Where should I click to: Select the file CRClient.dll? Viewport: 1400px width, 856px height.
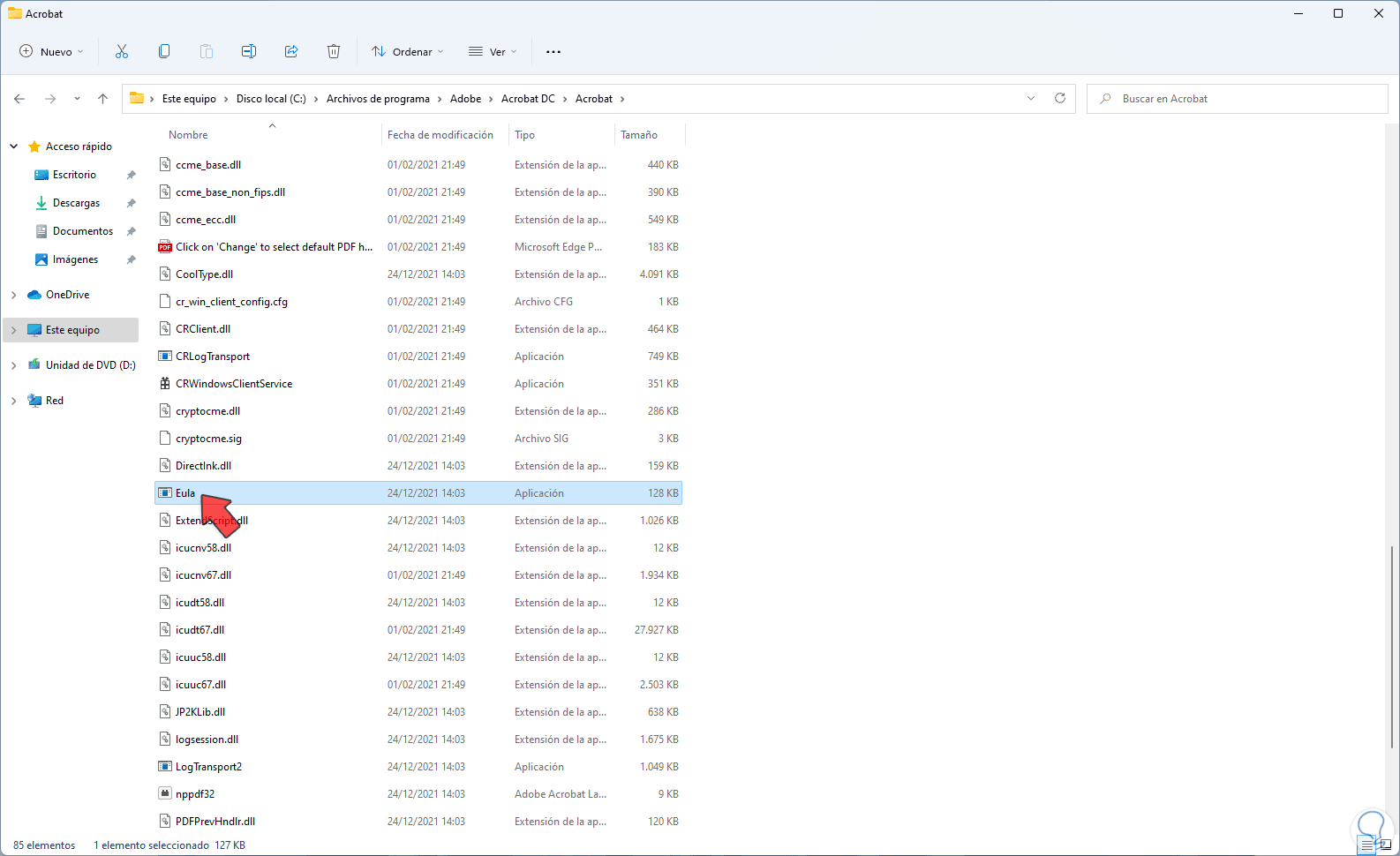click(418, 329)
